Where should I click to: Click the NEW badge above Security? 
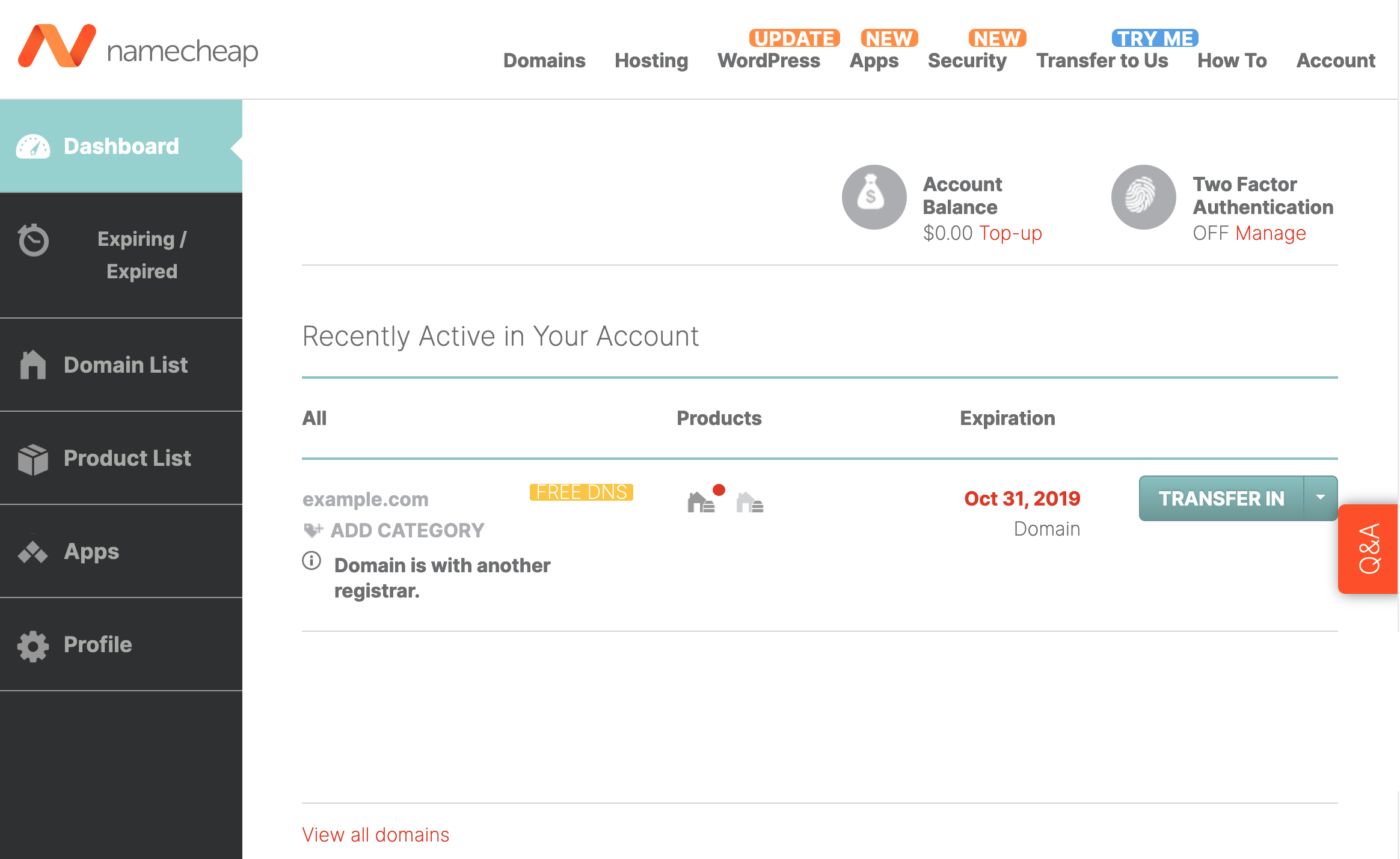pos(997,38)
